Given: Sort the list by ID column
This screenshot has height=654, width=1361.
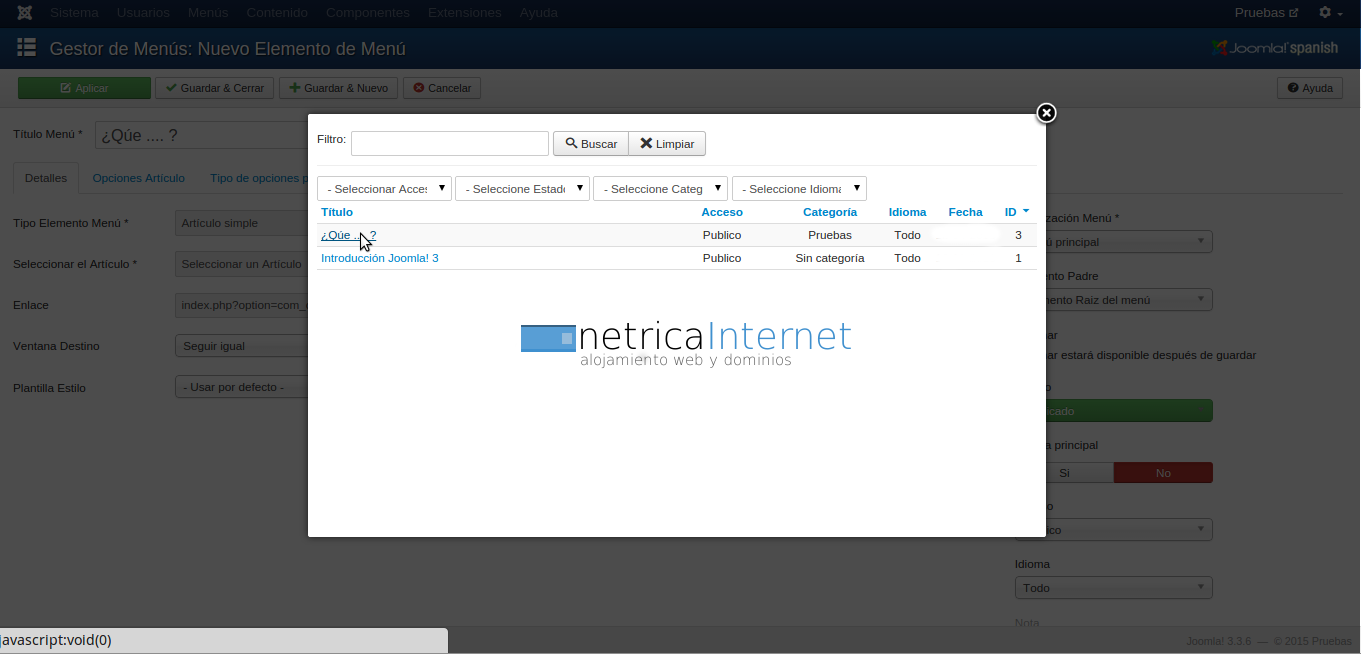Looking at the screenshot, I should click(1011, 212).
